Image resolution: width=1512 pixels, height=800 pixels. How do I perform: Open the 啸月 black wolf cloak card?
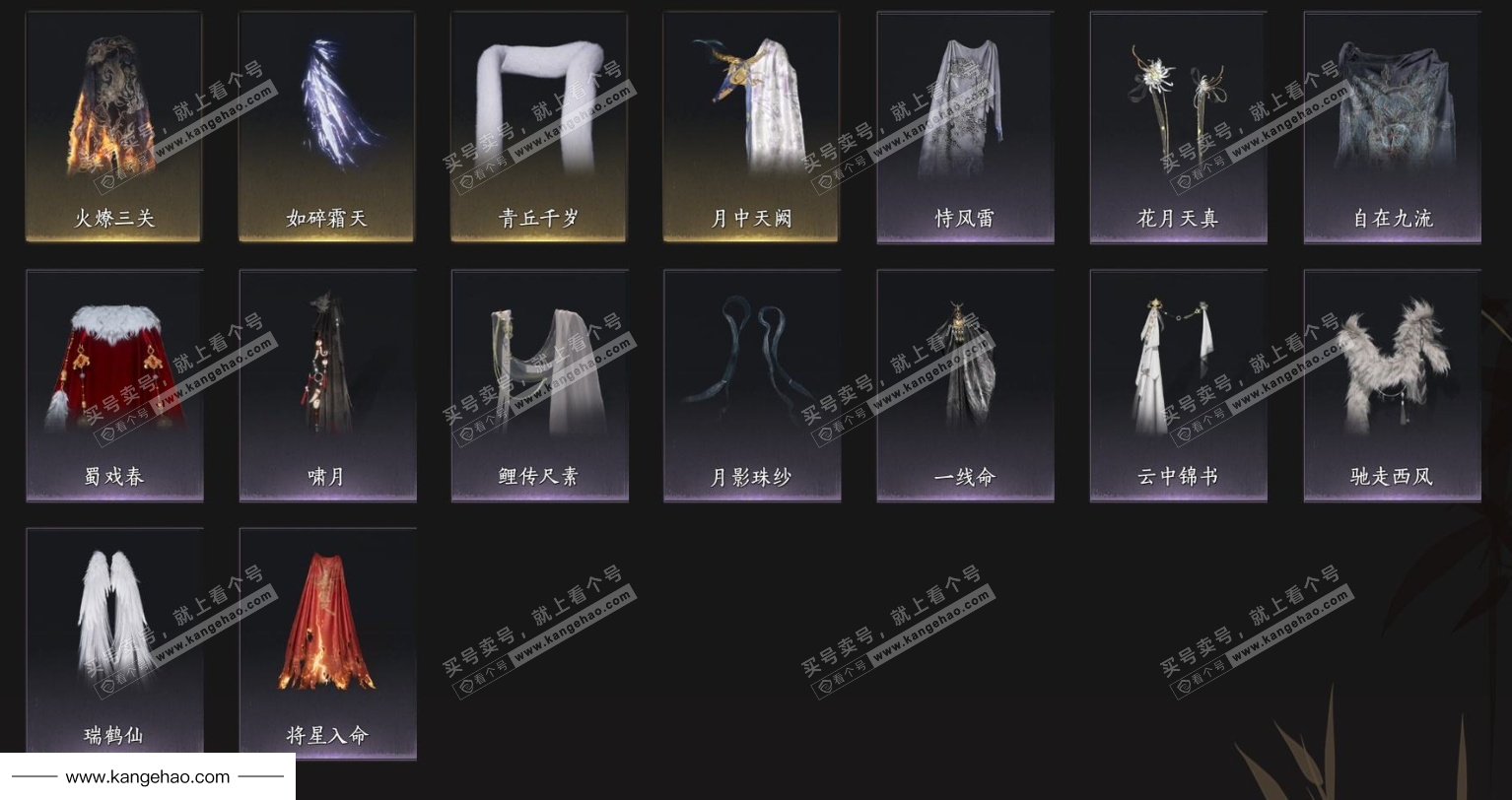[327, 385]
